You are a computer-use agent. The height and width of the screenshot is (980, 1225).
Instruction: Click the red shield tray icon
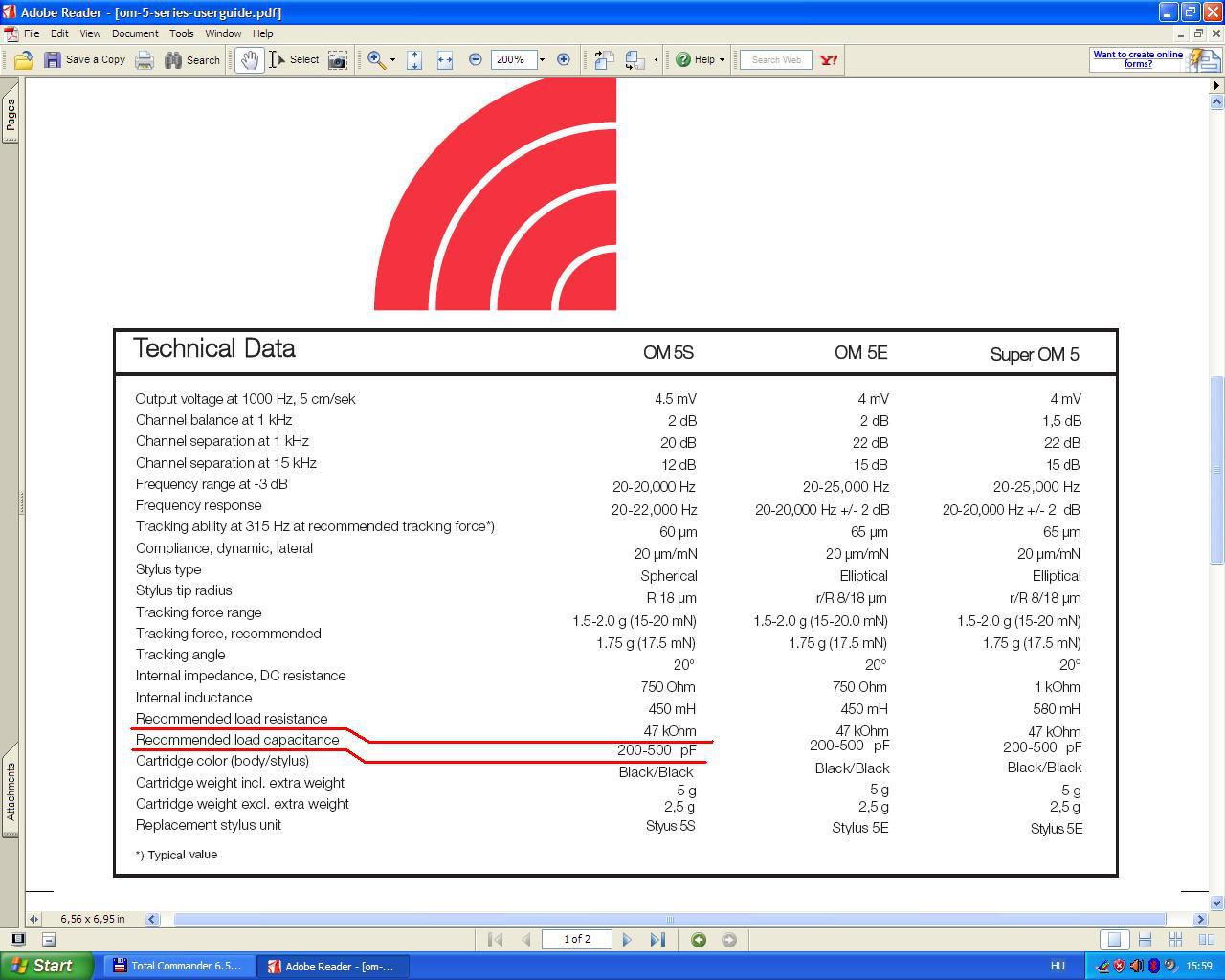(x=1119, y=966)
